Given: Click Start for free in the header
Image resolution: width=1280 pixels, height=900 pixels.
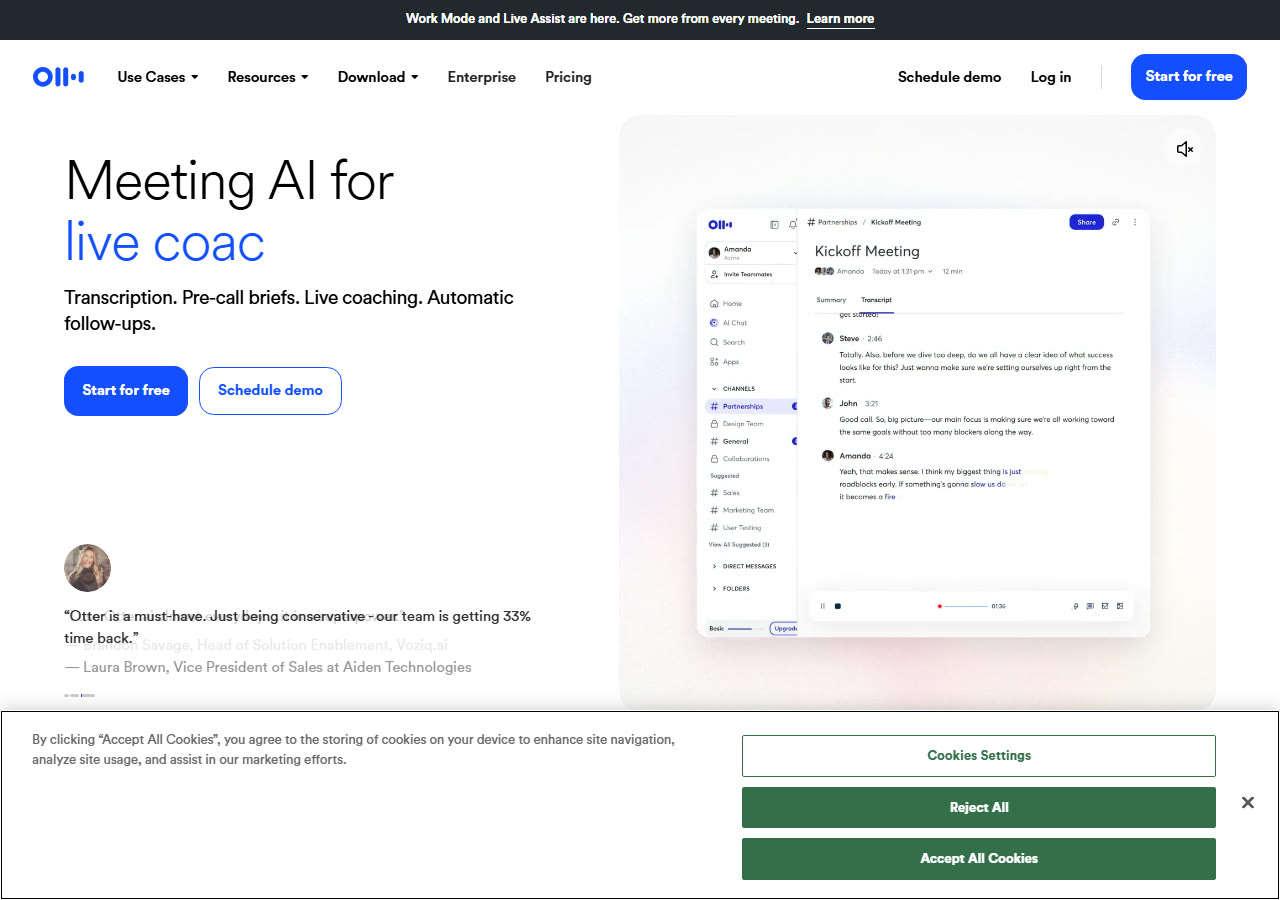Looking at the screenshot, I should coord(1189,77).
